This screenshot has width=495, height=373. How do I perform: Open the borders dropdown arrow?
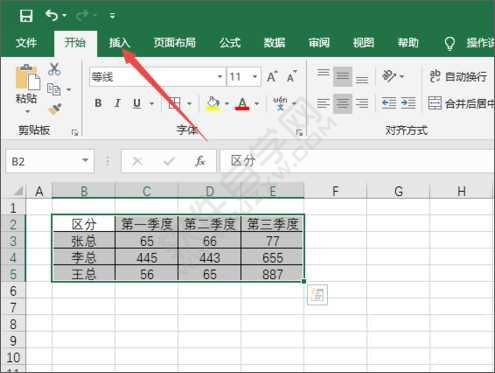pos(189,104)
